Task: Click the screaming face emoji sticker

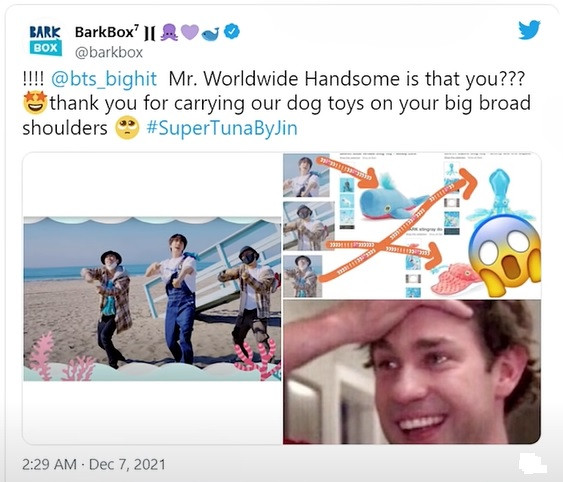Action: point(505,255)
